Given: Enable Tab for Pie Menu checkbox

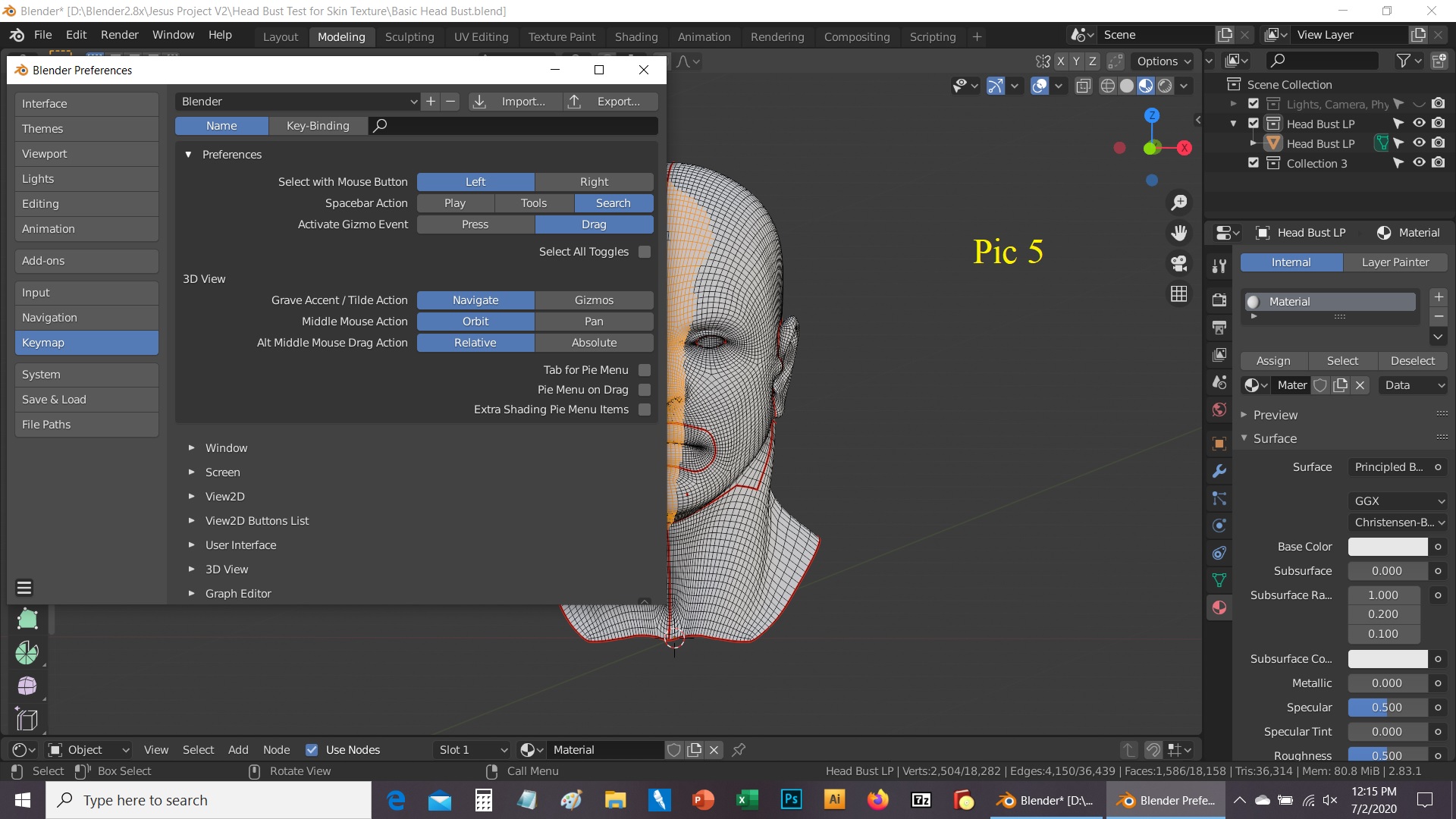Looking at the screenshot, I should (x=645, y=370).
